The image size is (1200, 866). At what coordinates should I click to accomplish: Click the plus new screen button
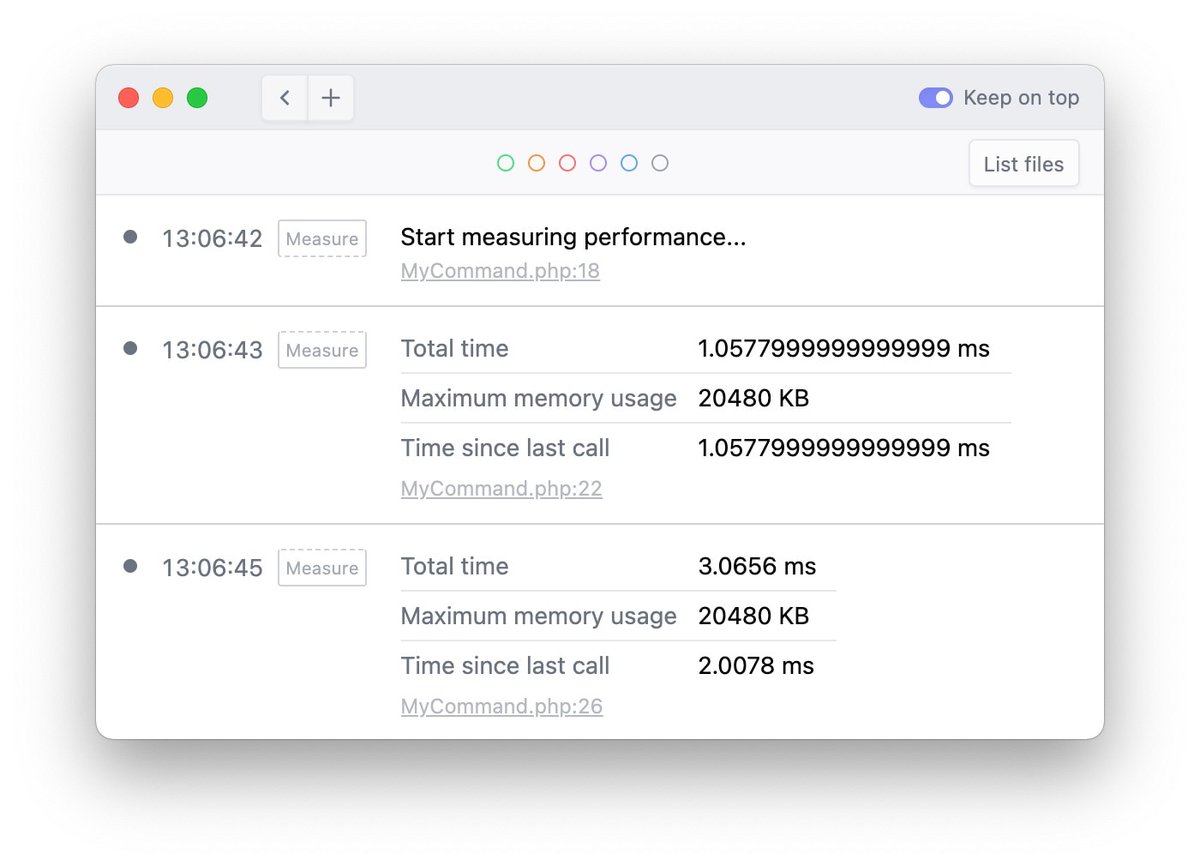point(331,98)
